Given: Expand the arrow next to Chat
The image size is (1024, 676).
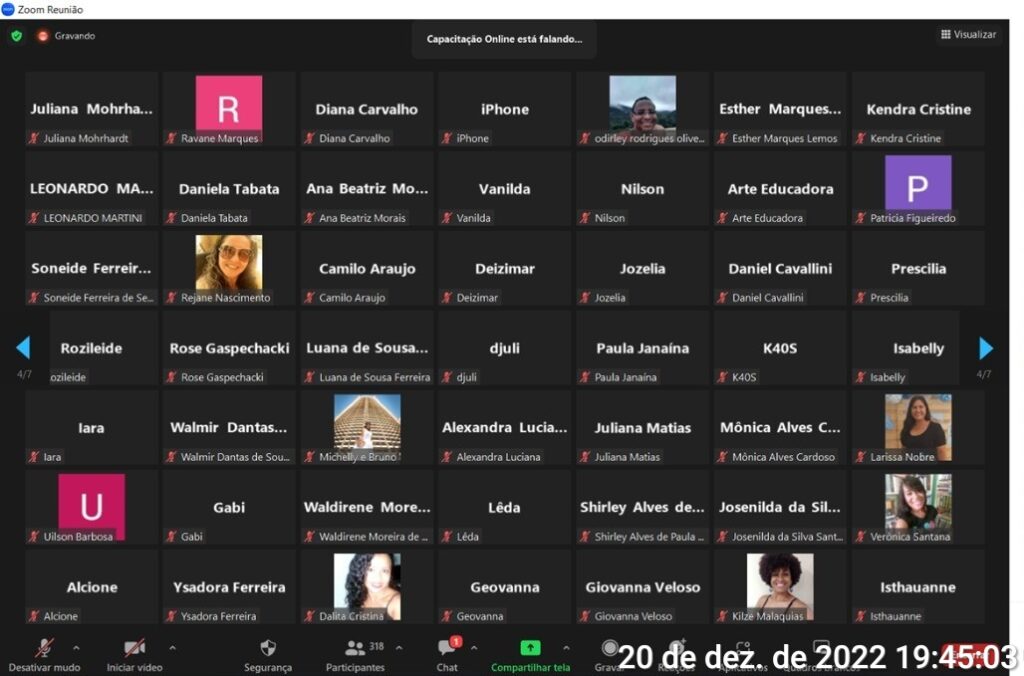Looking at the screenshot, I should coord(474,648).
